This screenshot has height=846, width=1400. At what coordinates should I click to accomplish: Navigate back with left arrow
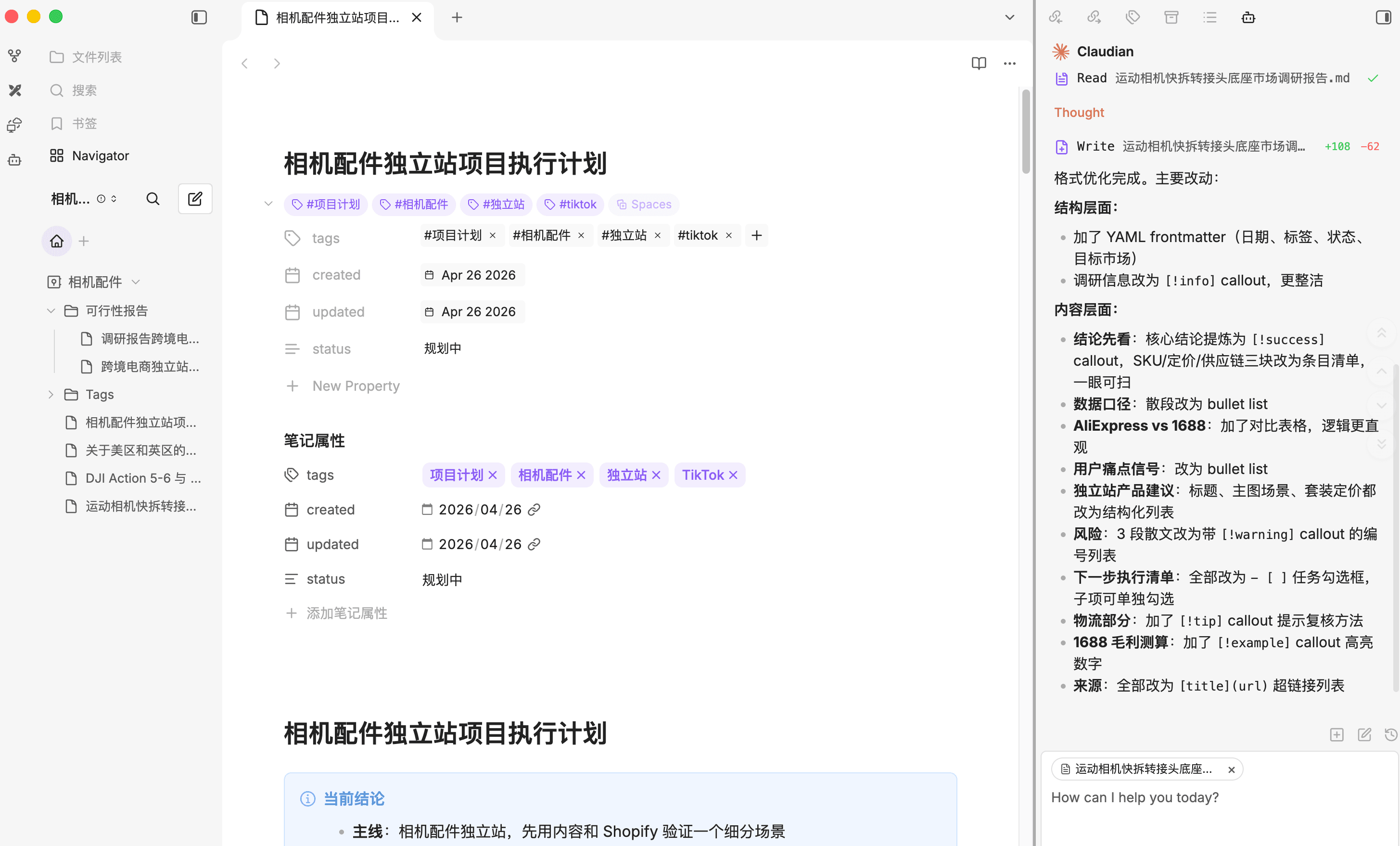pos(245,64)
